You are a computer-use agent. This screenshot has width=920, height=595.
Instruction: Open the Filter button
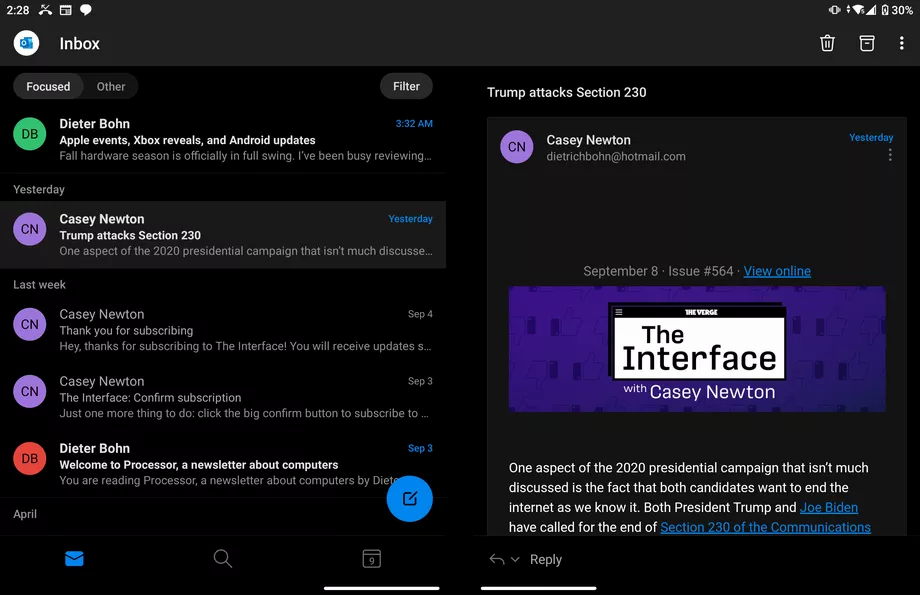[406, 86]
